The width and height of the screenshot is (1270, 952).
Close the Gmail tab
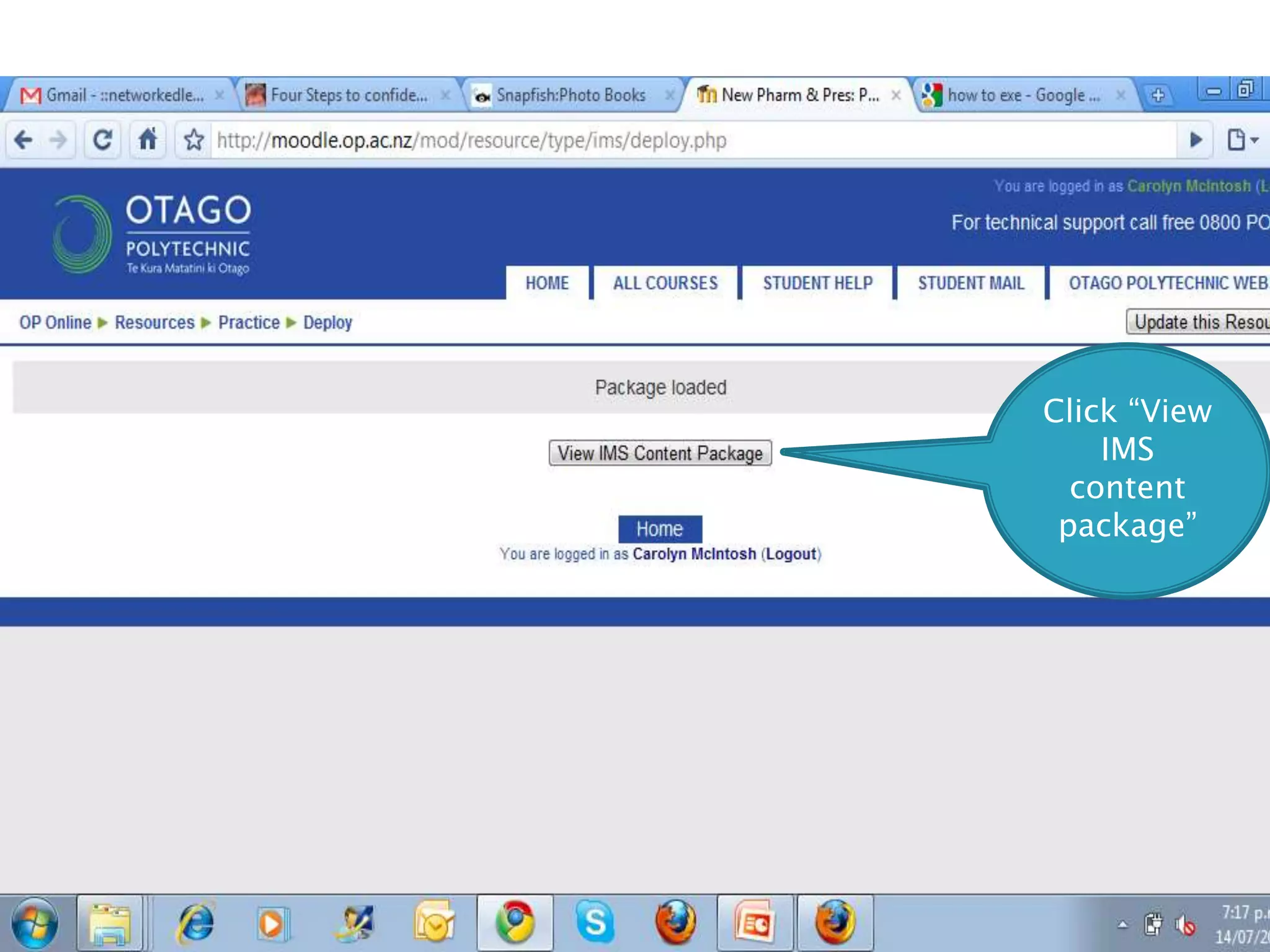click(219, 95)
